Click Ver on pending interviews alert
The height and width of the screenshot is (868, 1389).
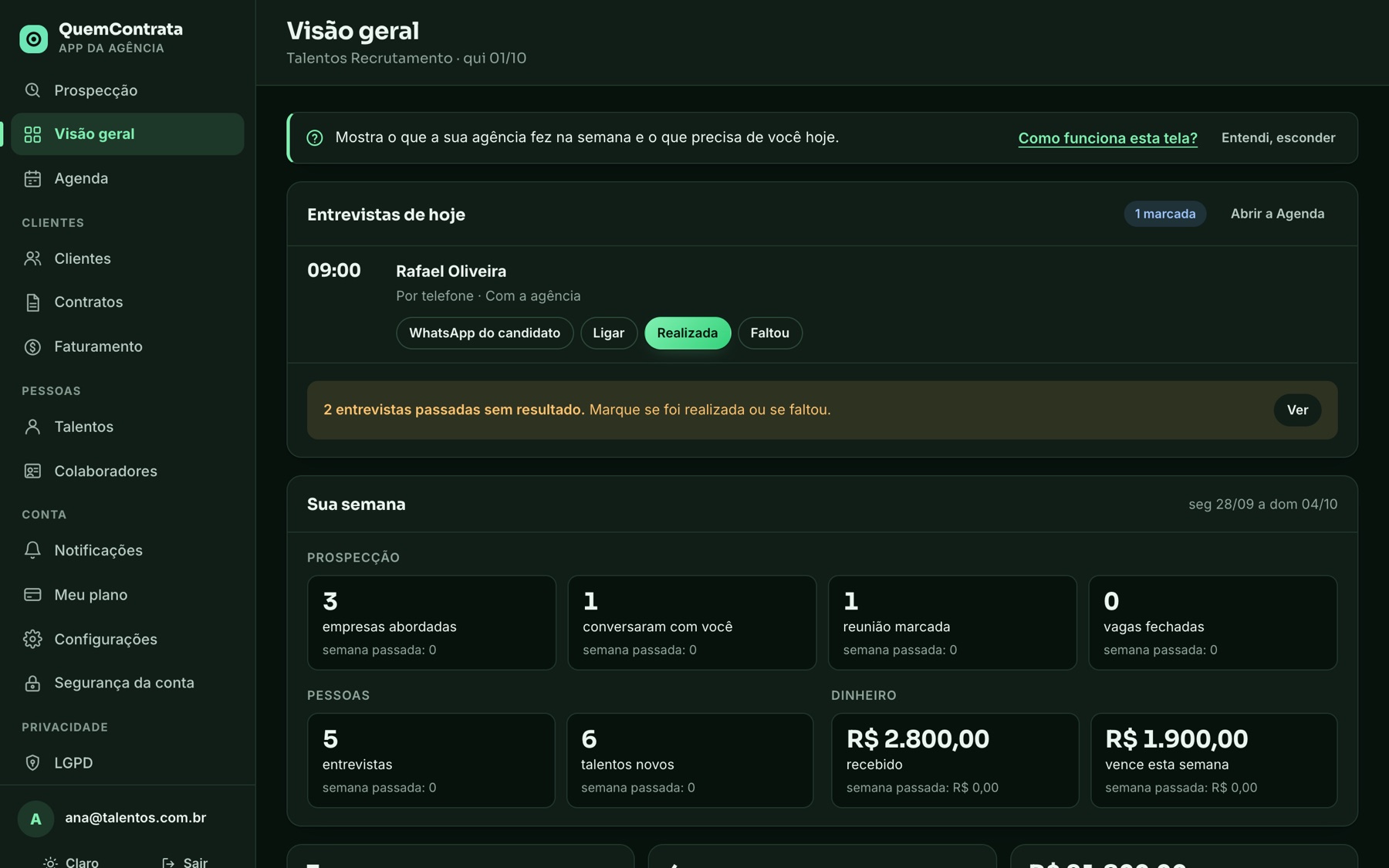tap(1297, 410)
